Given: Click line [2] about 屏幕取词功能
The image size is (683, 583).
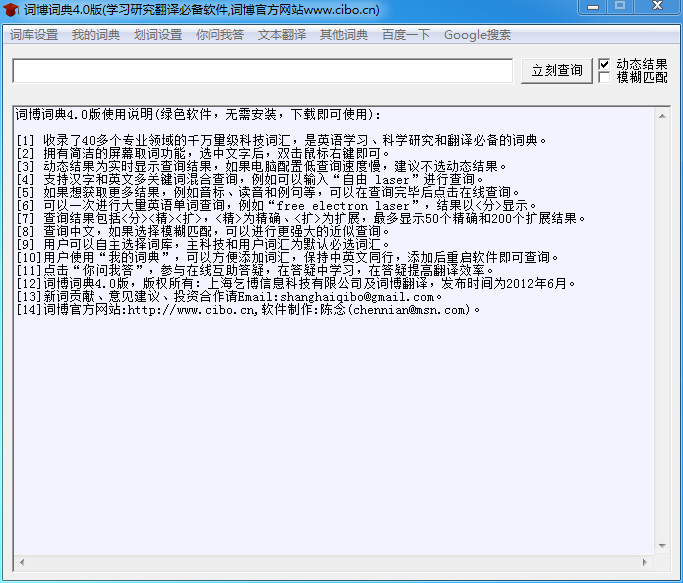Looking at the screenshot, I should tap(203, 154).
